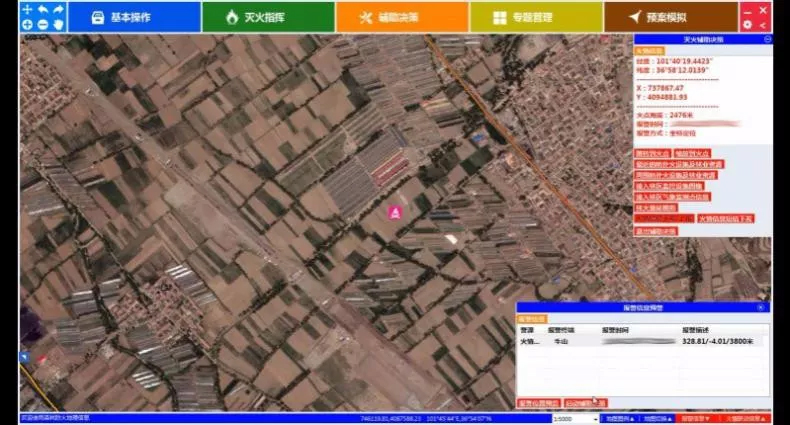Select the hand grab tool
Screen dimensions: 790x425
[59, 24]
